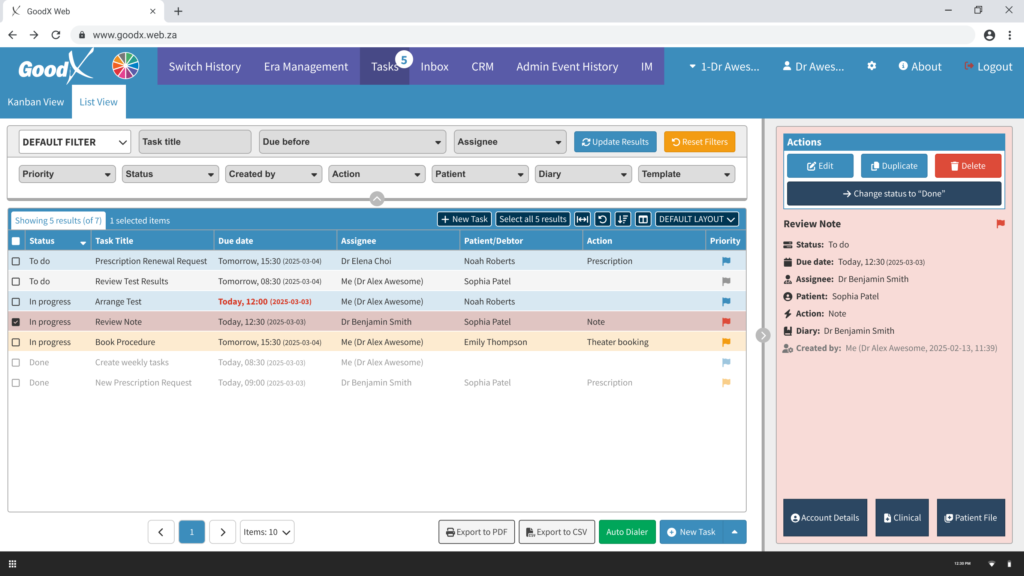
Task: Uncheck the Review Note row checkbox
Action: [x=16, y=322]
